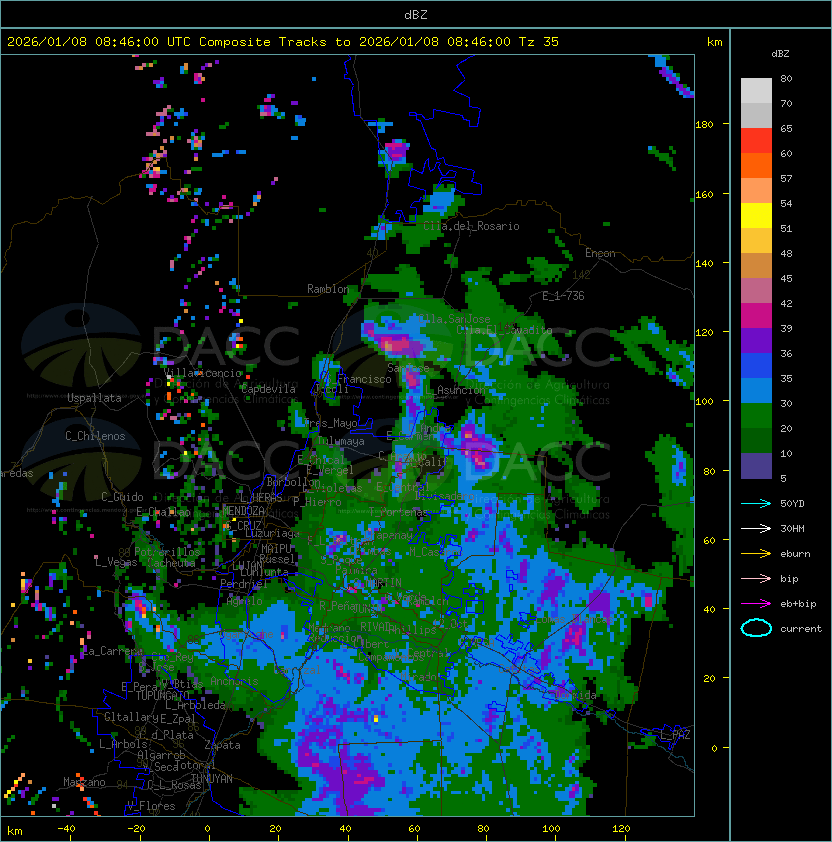Click the 'Zapata' map label
The height and width of the screenshot is (842, 832).
tap(222, 745)
